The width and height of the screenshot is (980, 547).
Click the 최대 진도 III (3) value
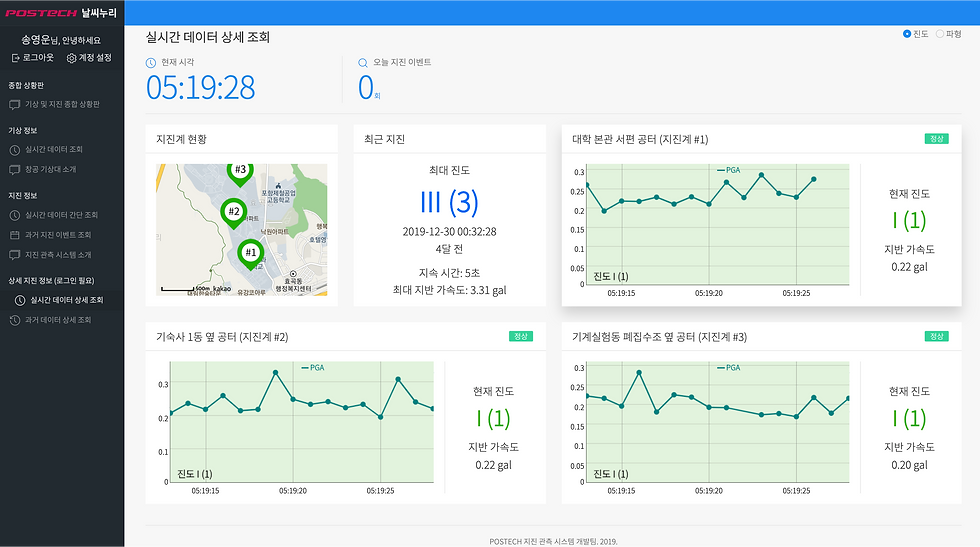(x=449, y=203)
